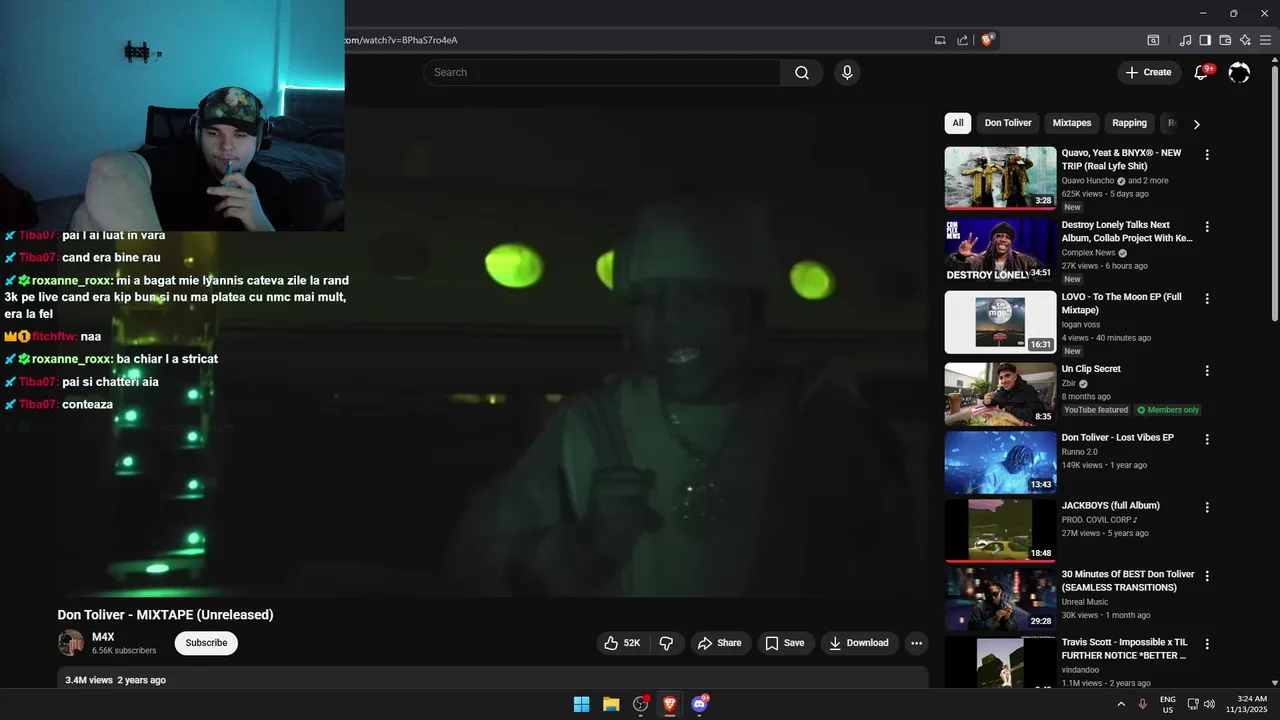Click the taskbar microphone indicator
The width and height of the screenshot is (1280, 720).
pos(1142,704)
